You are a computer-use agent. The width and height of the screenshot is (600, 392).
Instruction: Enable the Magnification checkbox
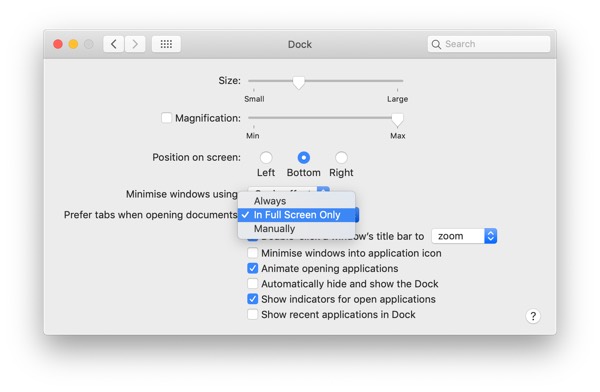[x=166, y=118]
